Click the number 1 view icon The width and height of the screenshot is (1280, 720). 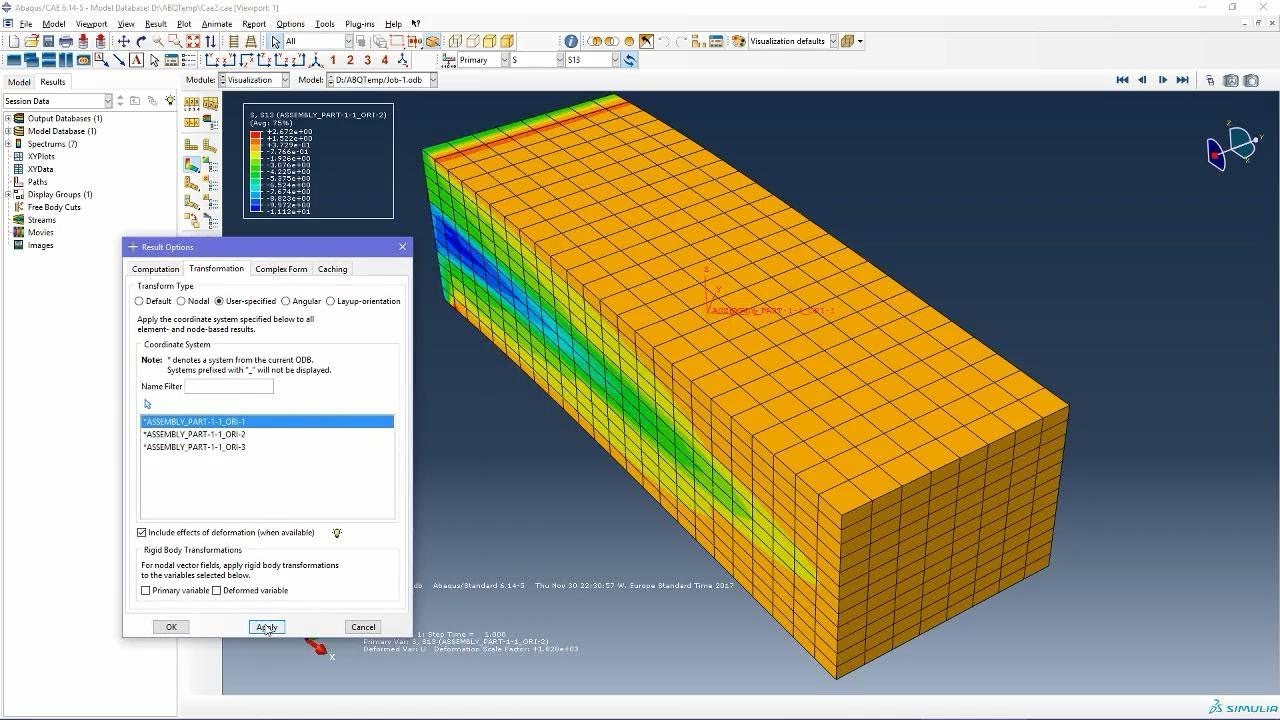click(x=333, y=60)
